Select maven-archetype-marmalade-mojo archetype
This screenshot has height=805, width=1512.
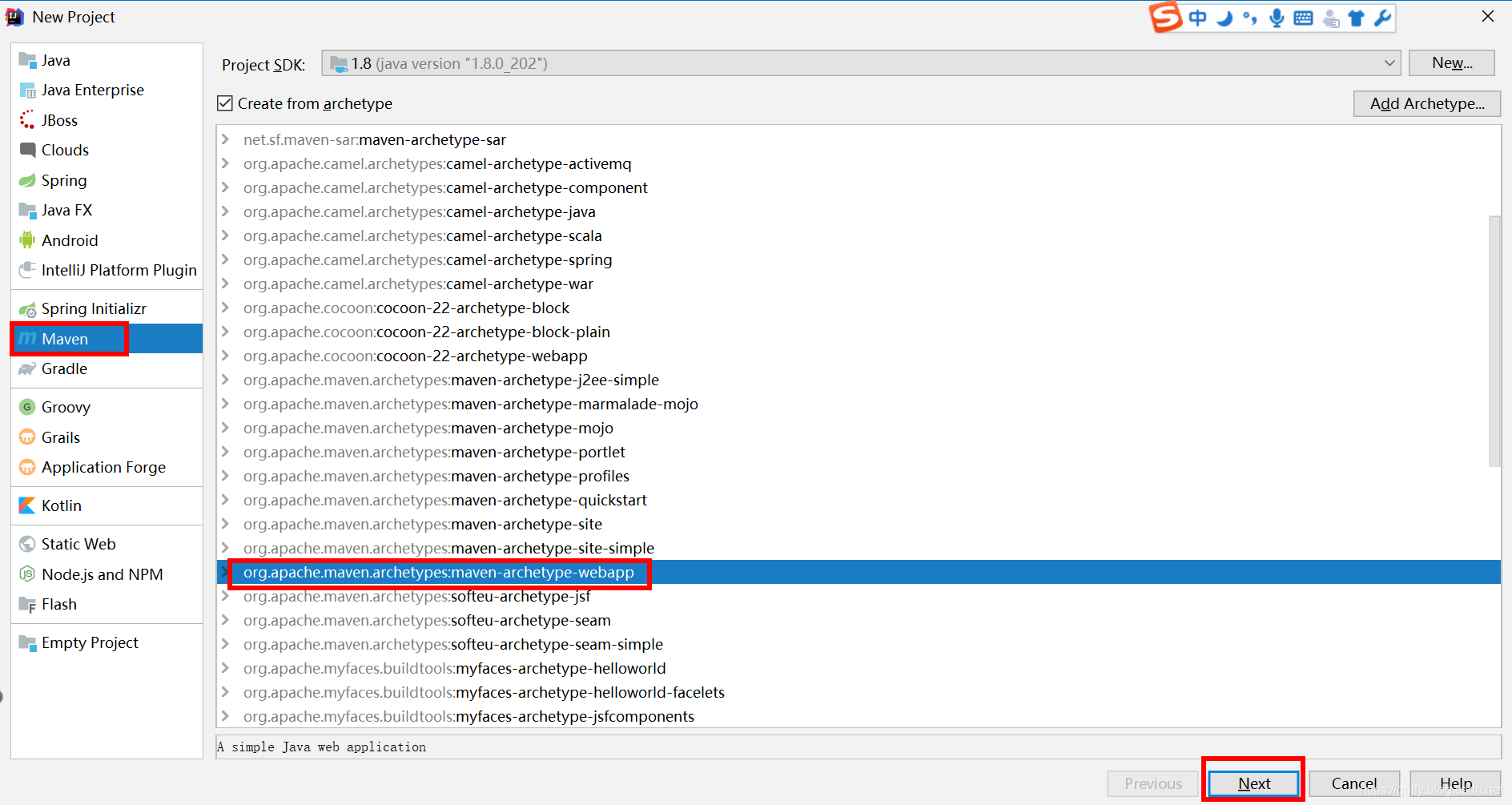[859, 404]
